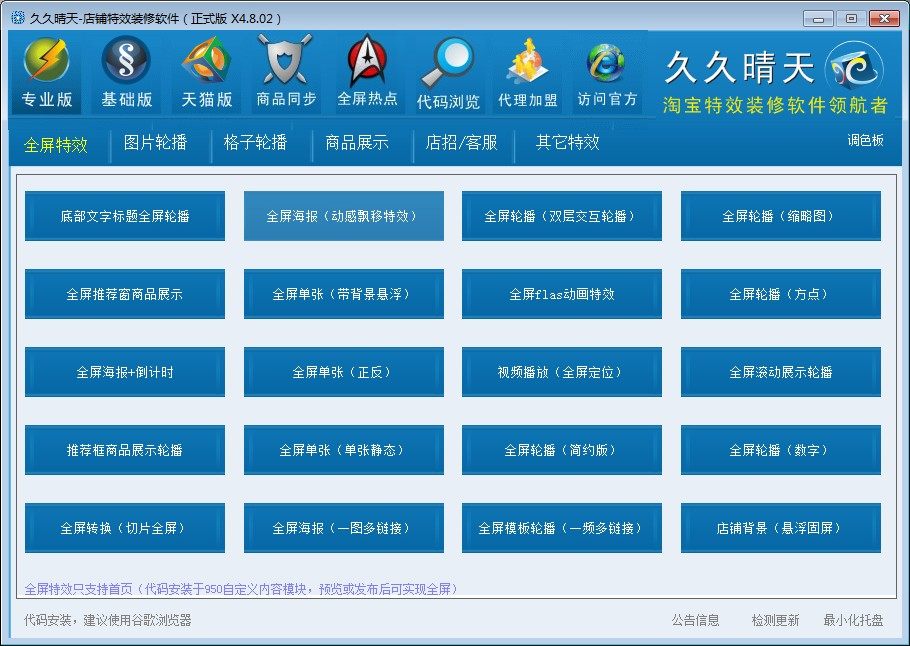Screen dimensions: 910x646
Task: Select the 基础版 section-symbol icon
Action: click(126, 62)
